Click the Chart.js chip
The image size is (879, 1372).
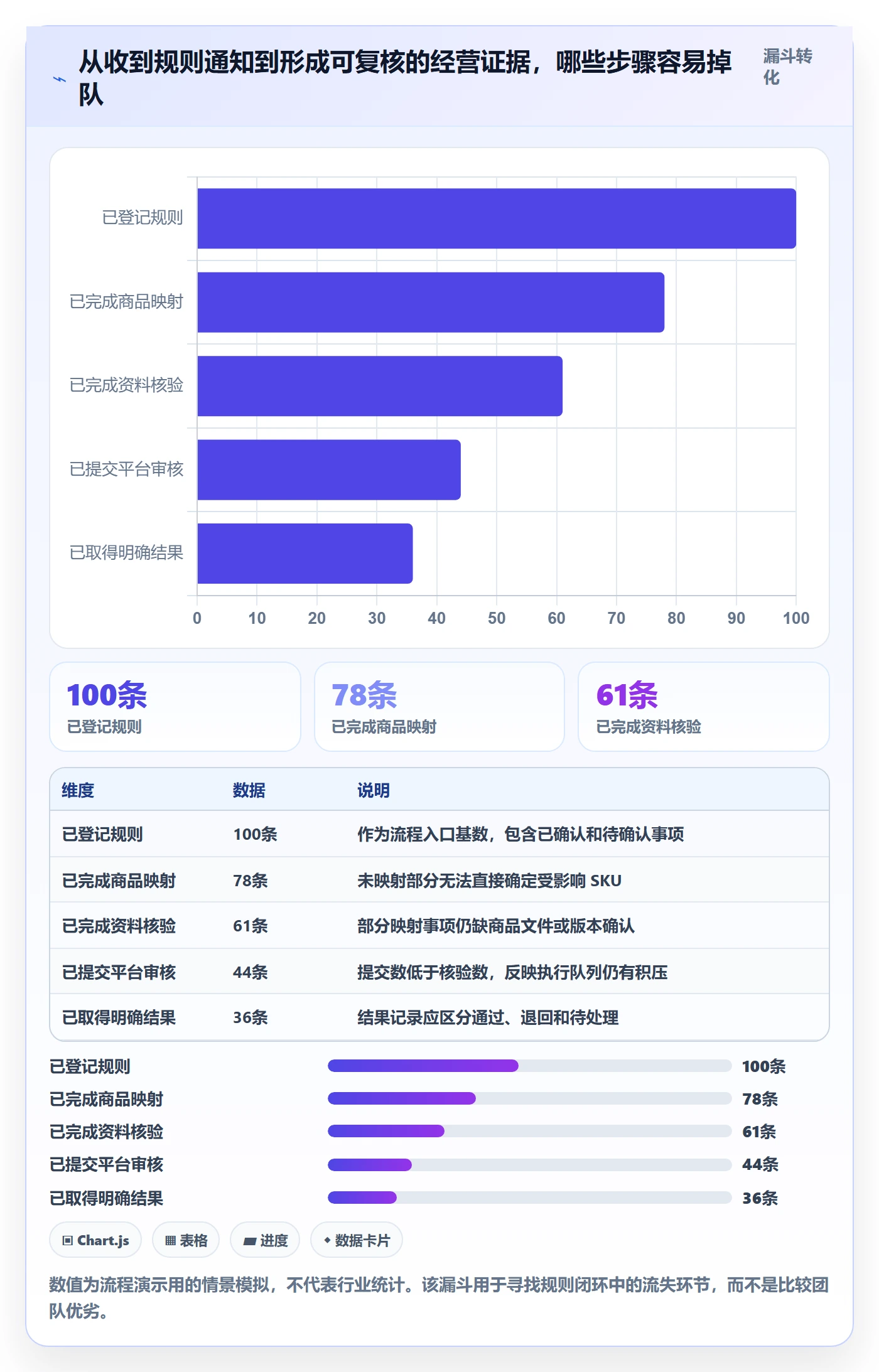(95, 1240)
